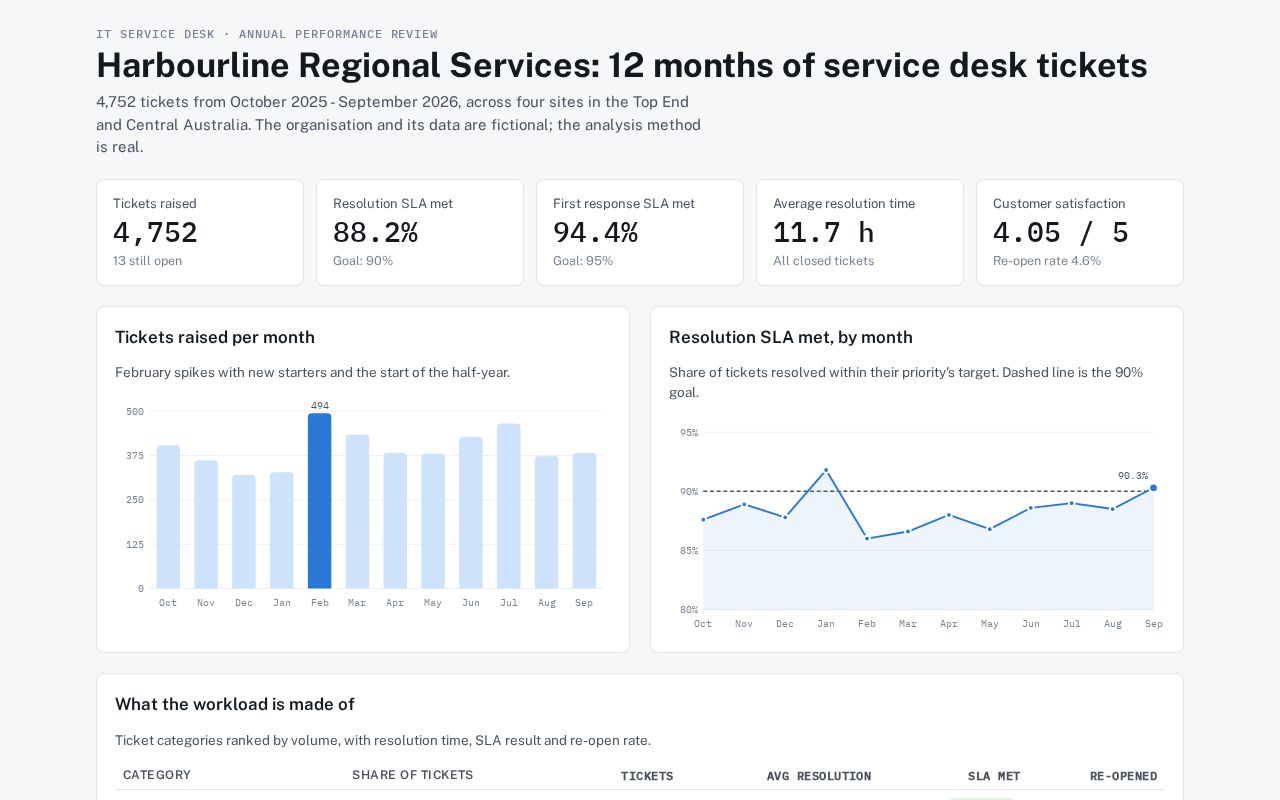Click the AVG RESOLUTION column header
Screen dimensions: 1280x800
click(x=819, y=776)
